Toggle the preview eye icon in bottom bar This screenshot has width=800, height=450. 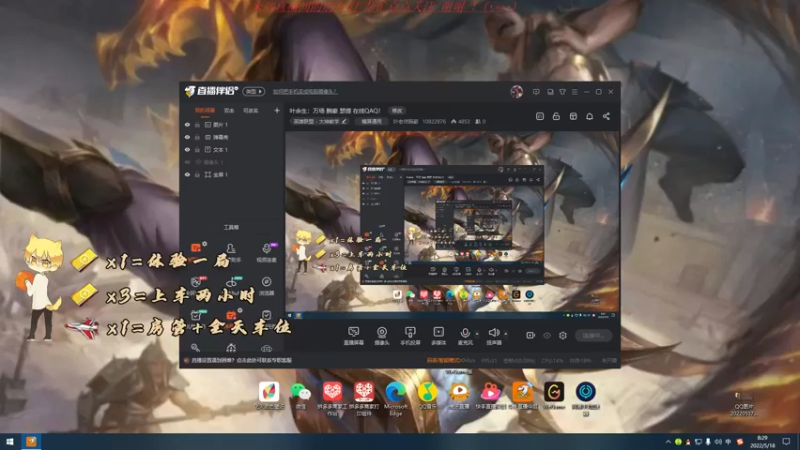[x=547, y=335]
